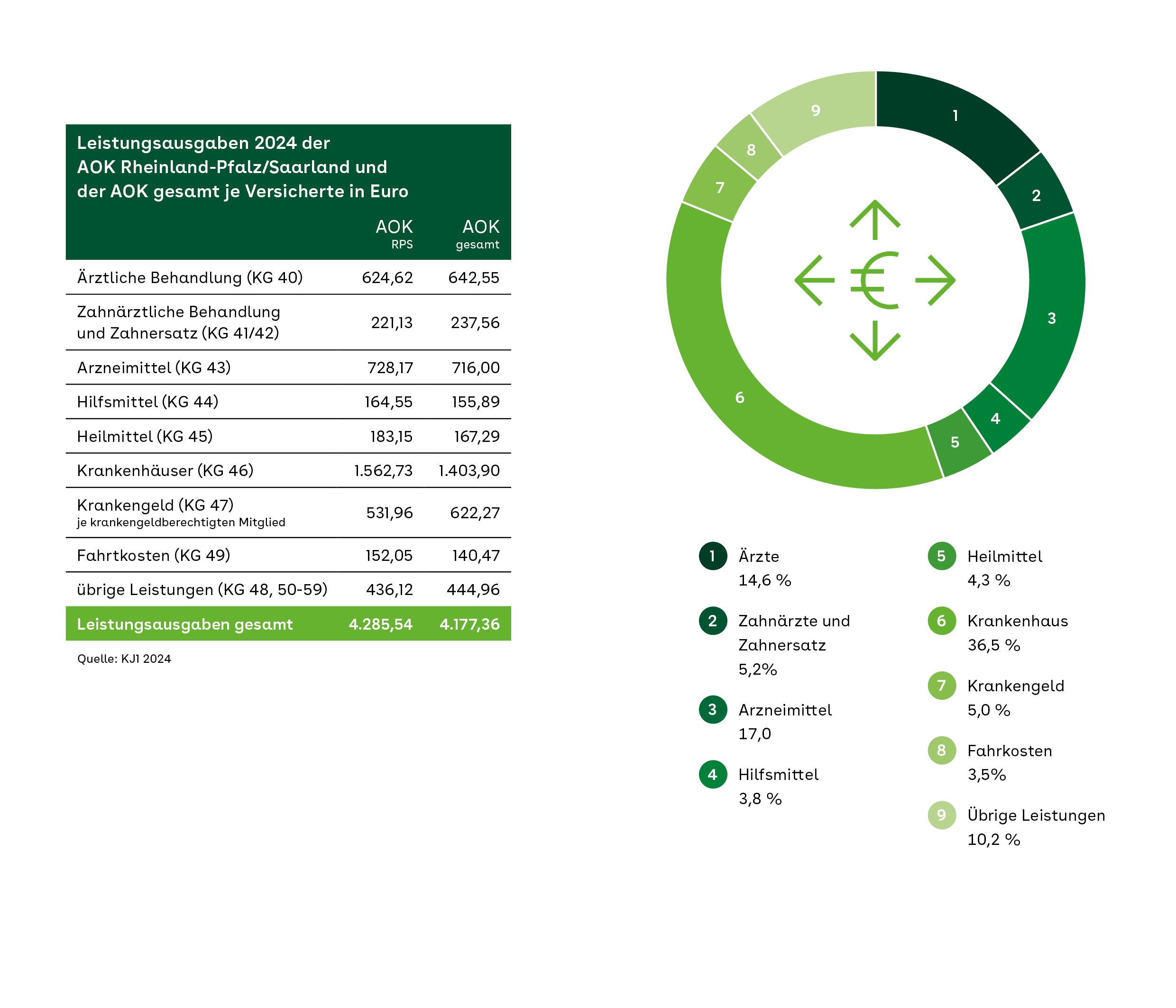1176x1008 pixels.
Task: Click row label 'Hilfsmittel (KG 44)'
Action: pyautogui.click(x=147, y=402)
